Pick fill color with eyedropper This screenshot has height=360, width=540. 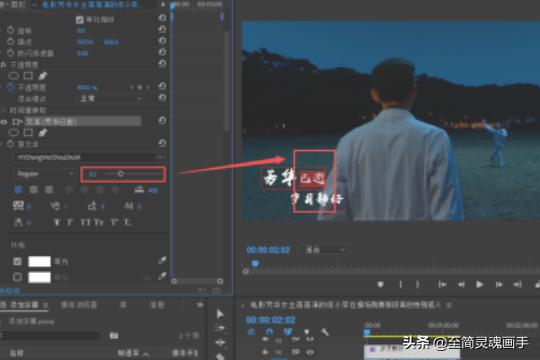162,260
